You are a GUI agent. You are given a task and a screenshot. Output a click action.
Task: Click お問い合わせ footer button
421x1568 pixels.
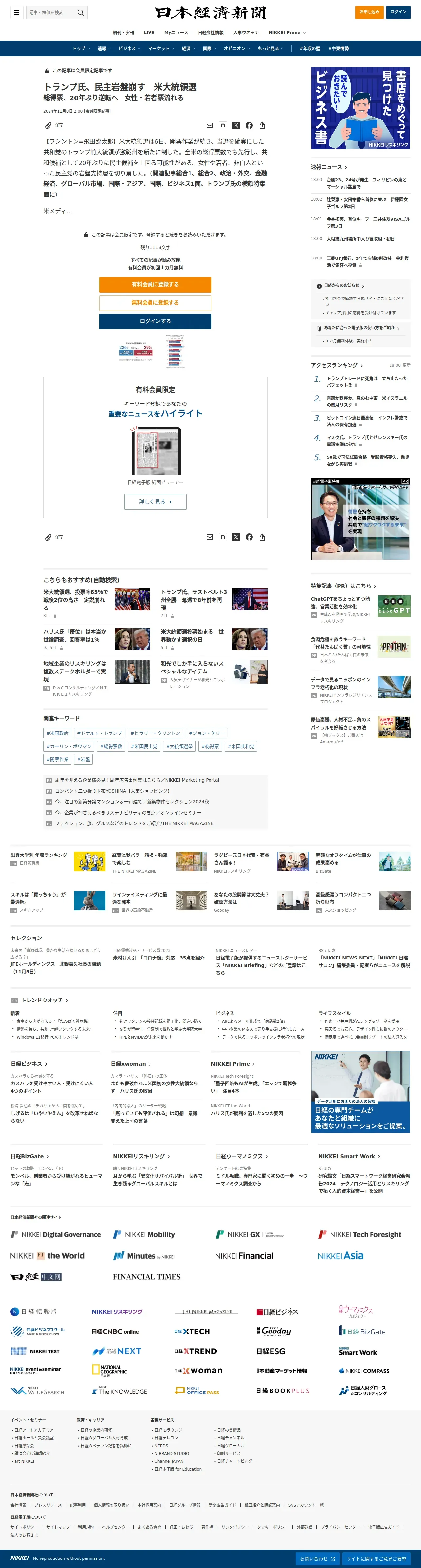coord(318,1559)
